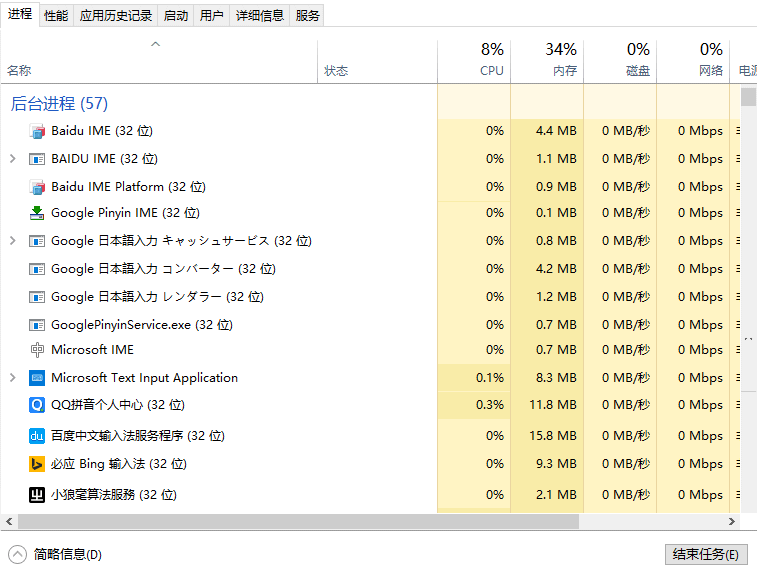The width and height of the screenshot is (757, 579).
Task: Click the Microsoft Text Input Application icon
Action: click(37, 378)
